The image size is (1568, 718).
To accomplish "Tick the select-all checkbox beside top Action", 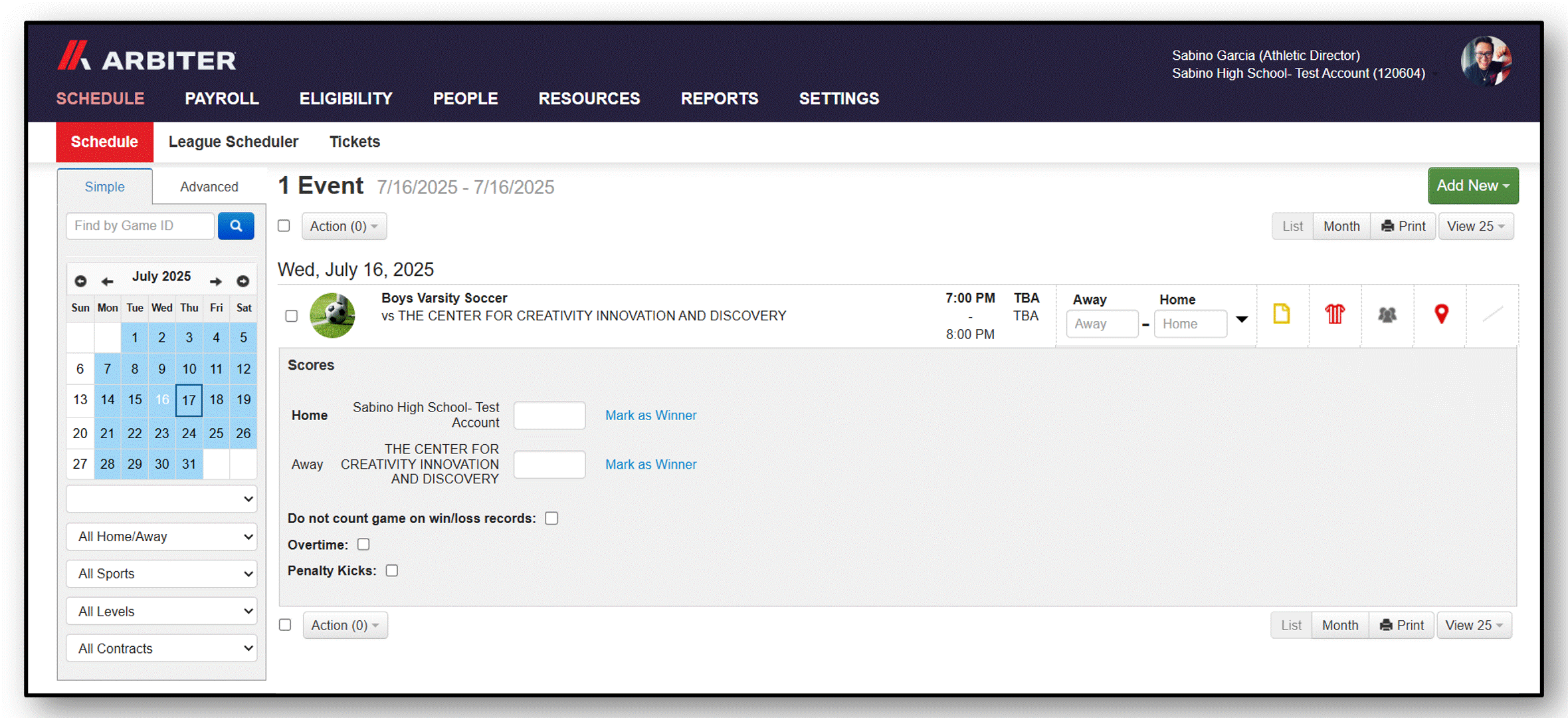I will [x=284, y=226].
